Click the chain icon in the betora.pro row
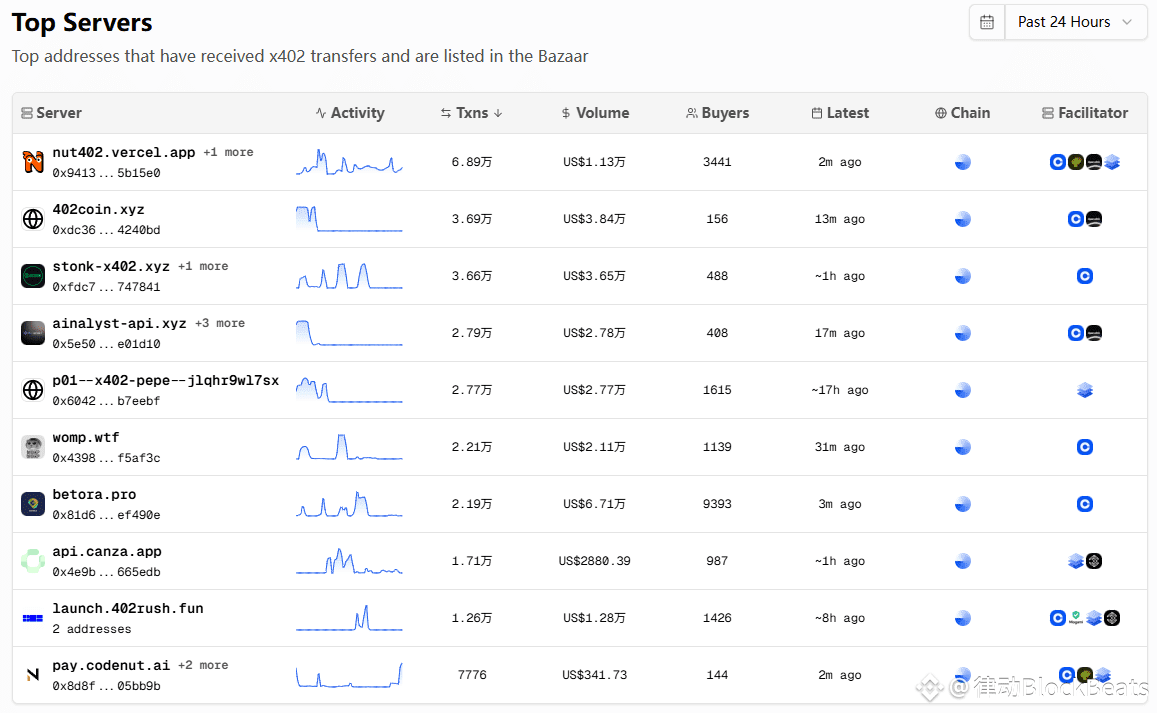Image resolution: width=1157 pixels, height=713 pixels. click(x=962, y=504)
